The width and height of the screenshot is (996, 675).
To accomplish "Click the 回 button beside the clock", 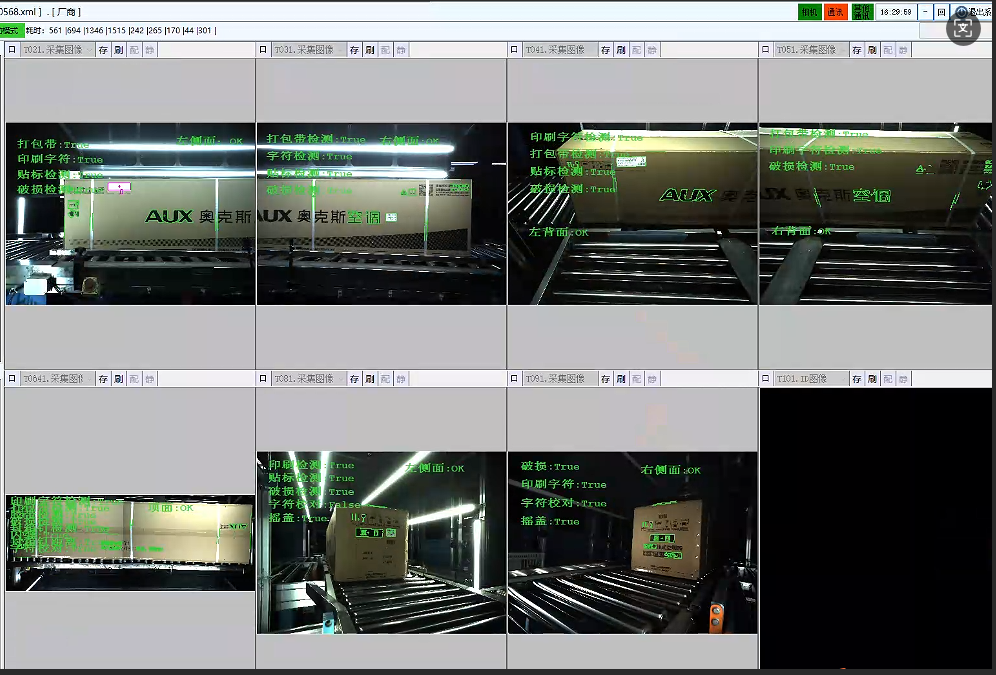I will (941, 12).
